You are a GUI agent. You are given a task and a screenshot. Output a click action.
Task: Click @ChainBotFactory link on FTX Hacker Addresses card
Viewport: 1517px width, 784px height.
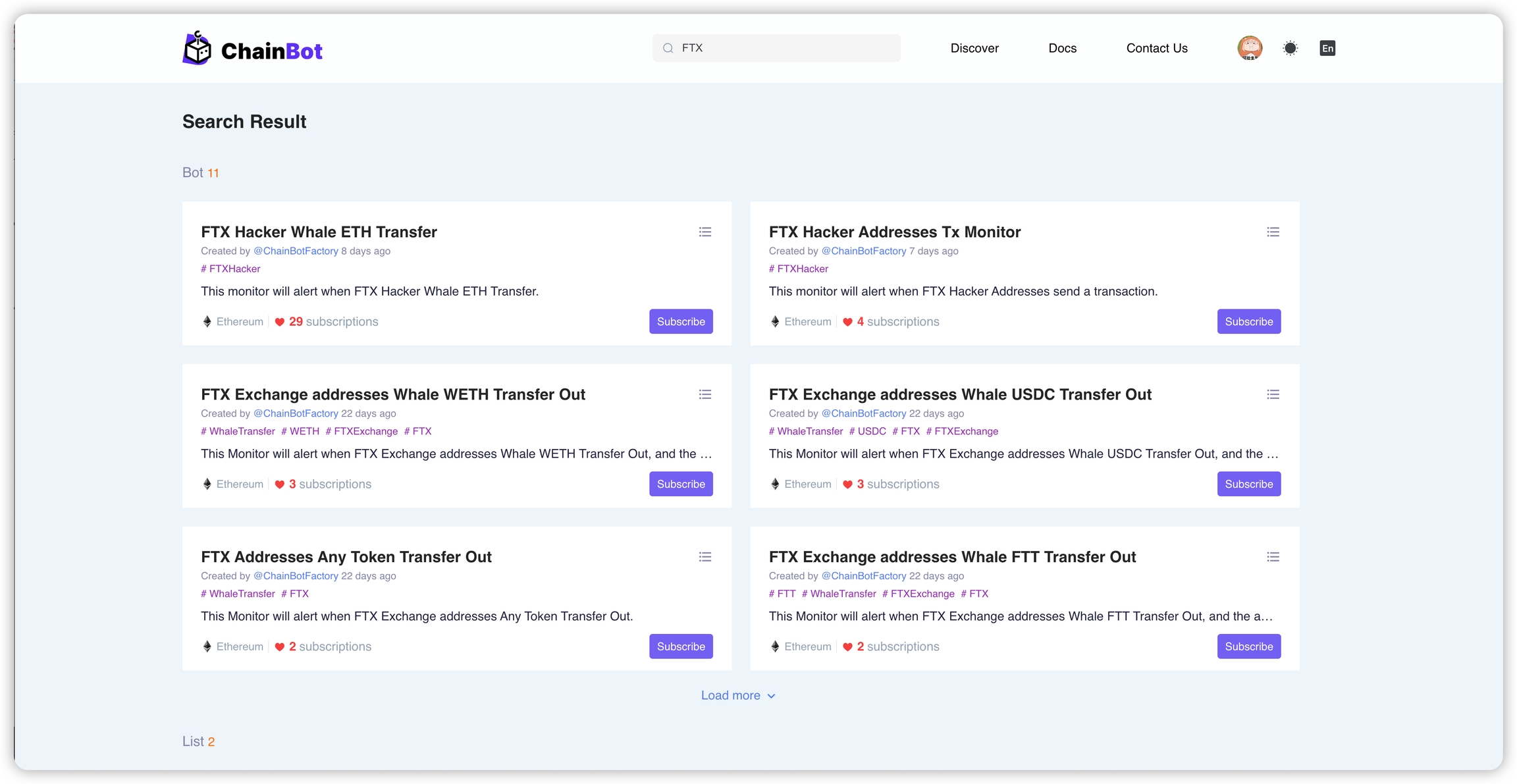tap(863, 251)
